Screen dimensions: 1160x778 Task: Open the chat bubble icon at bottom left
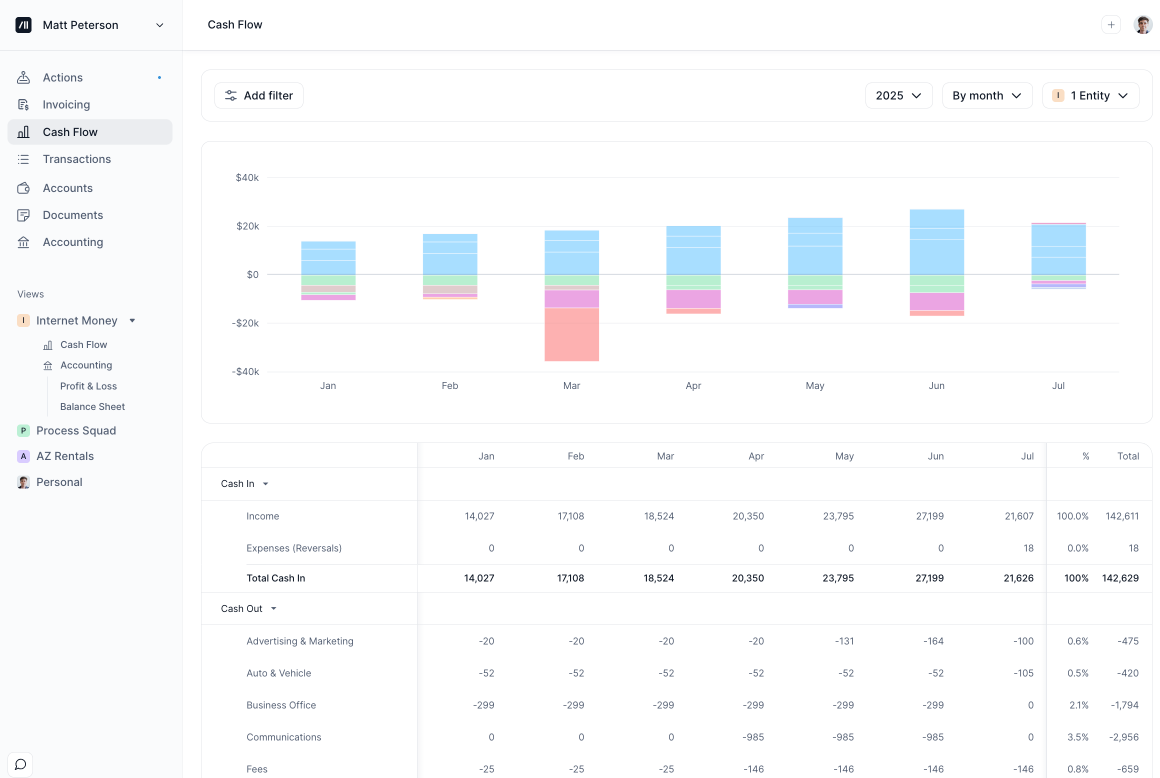20,764
